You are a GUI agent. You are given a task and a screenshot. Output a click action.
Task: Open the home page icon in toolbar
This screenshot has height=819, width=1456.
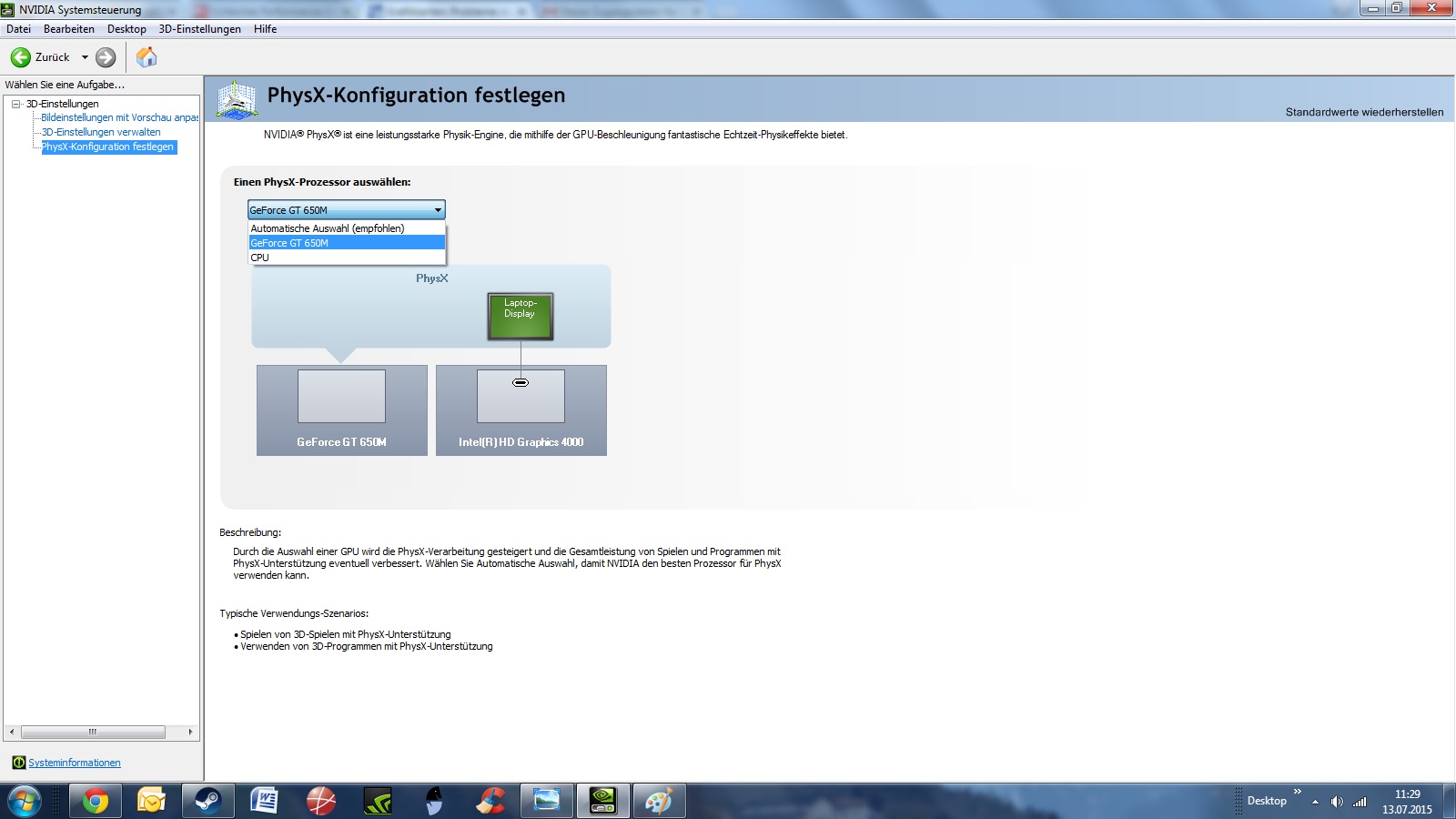[x=147, y=57]
